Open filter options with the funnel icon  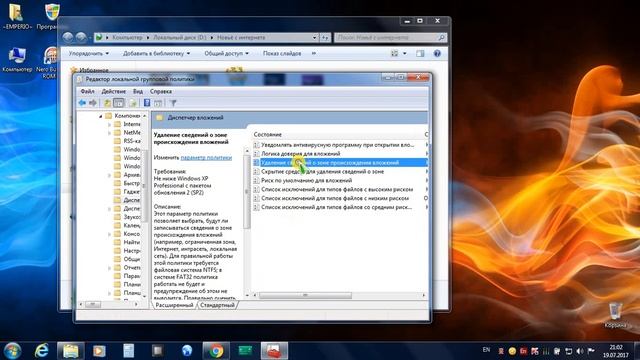(x=173, y=103)
